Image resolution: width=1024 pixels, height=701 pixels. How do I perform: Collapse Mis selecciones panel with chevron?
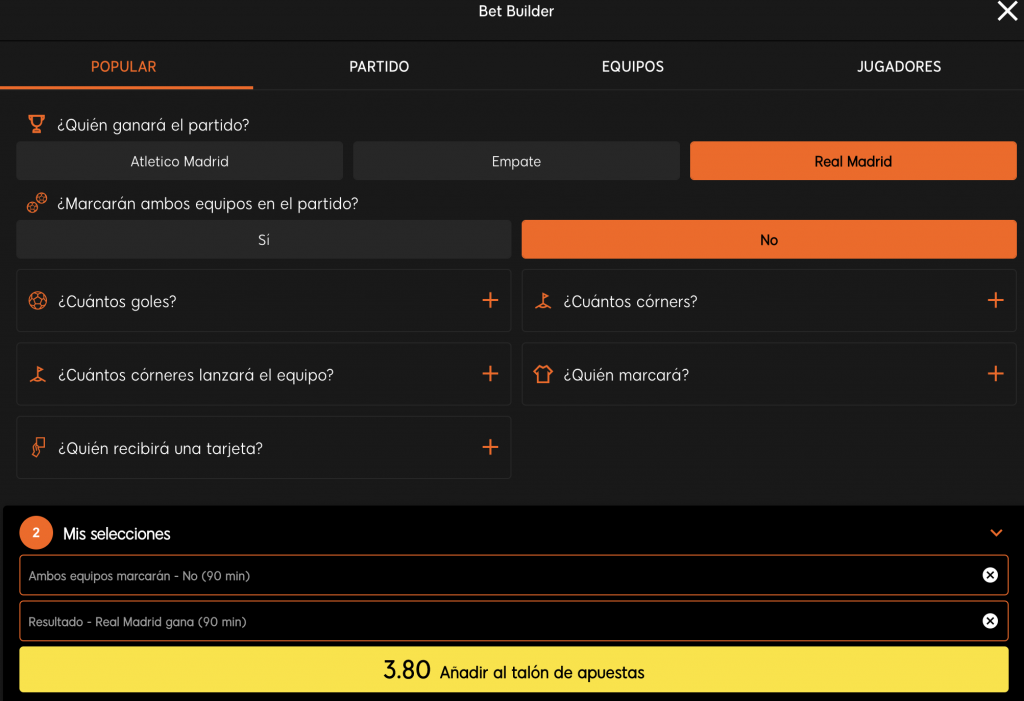996,533
